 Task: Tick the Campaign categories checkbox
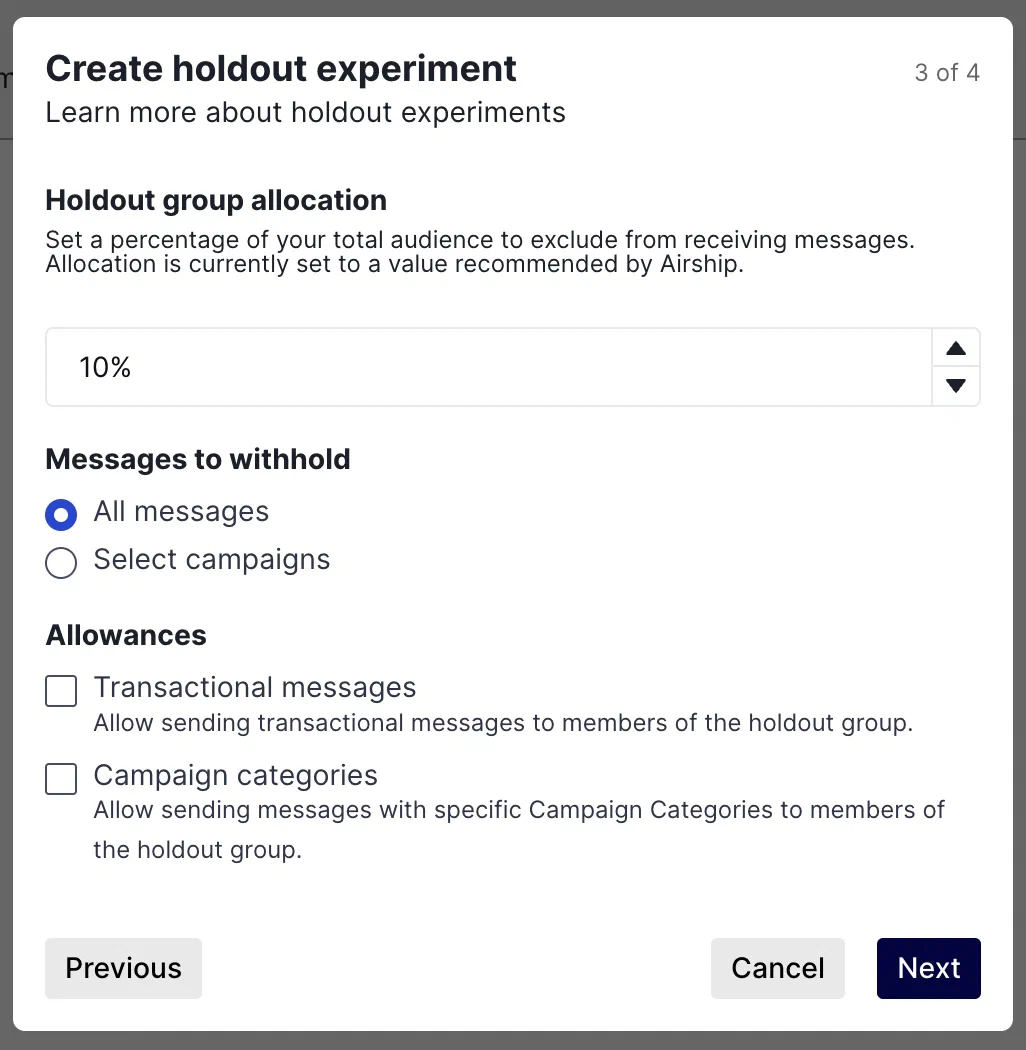click(61, 779)
